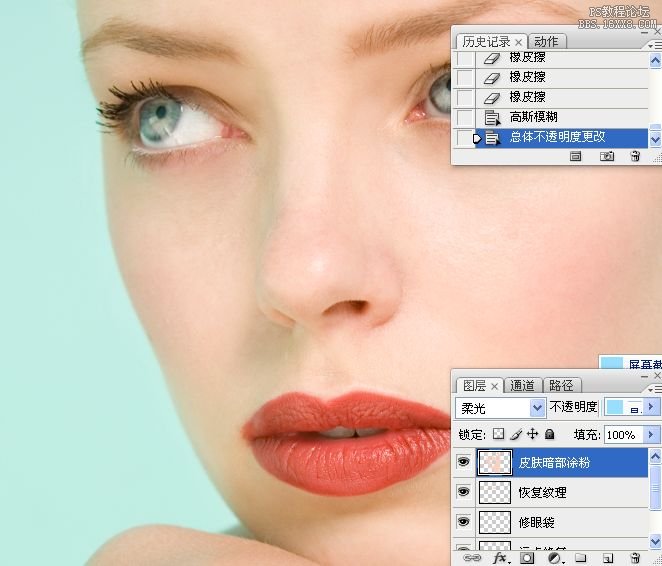Screen dimensions: 662x566
Task: Add a layer mask
Action: 526,558
